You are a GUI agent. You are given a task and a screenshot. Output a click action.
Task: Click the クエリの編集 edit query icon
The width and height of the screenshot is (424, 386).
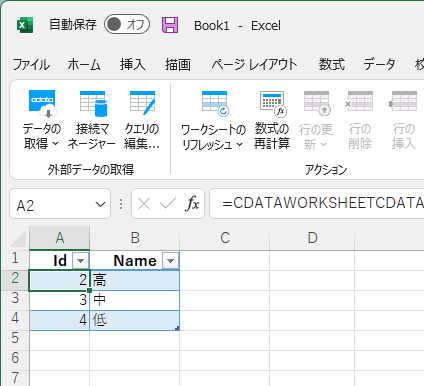(x=142, y=103)
